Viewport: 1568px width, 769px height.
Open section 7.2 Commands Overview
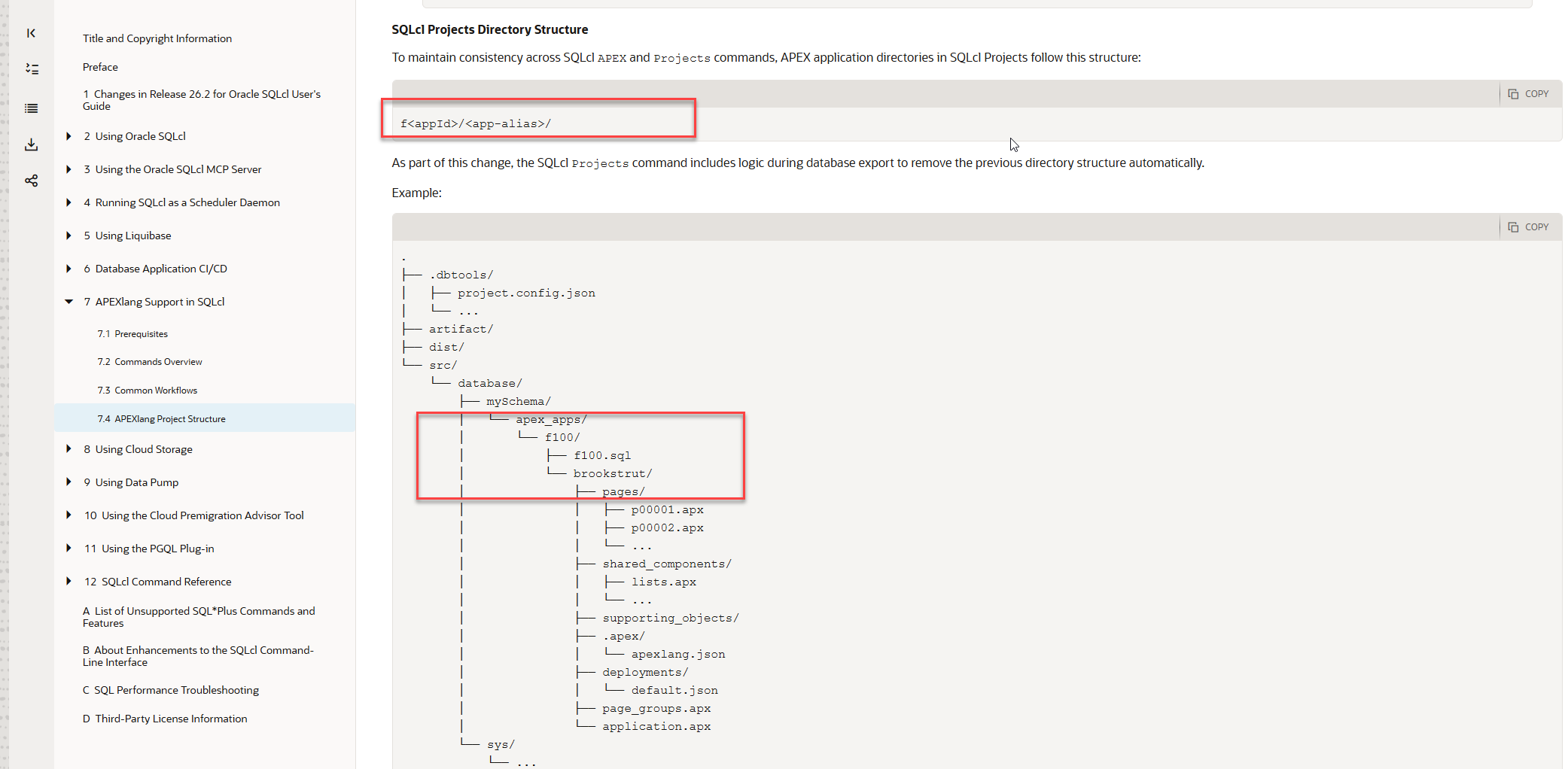click(150, 362)
